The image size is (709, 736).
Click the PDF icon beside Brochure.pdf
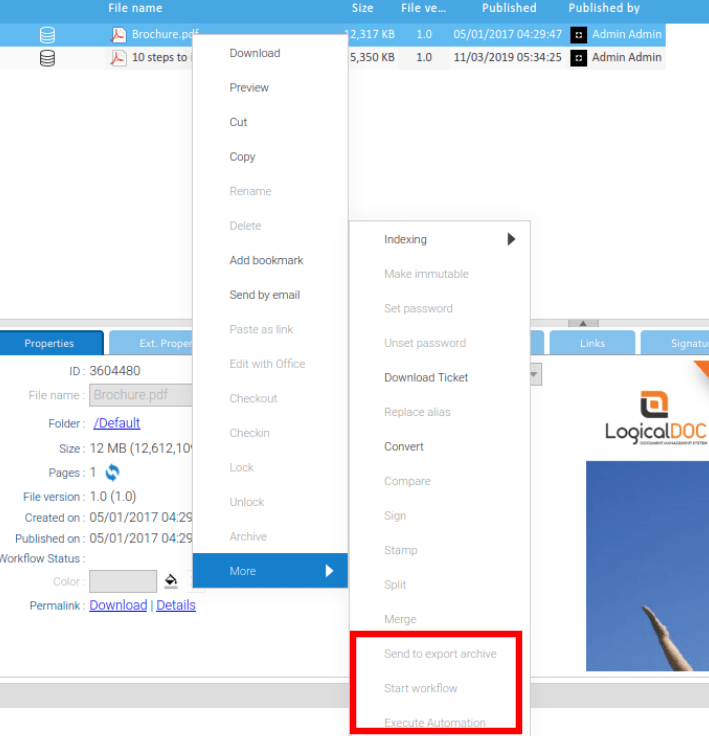click(118, 34)
